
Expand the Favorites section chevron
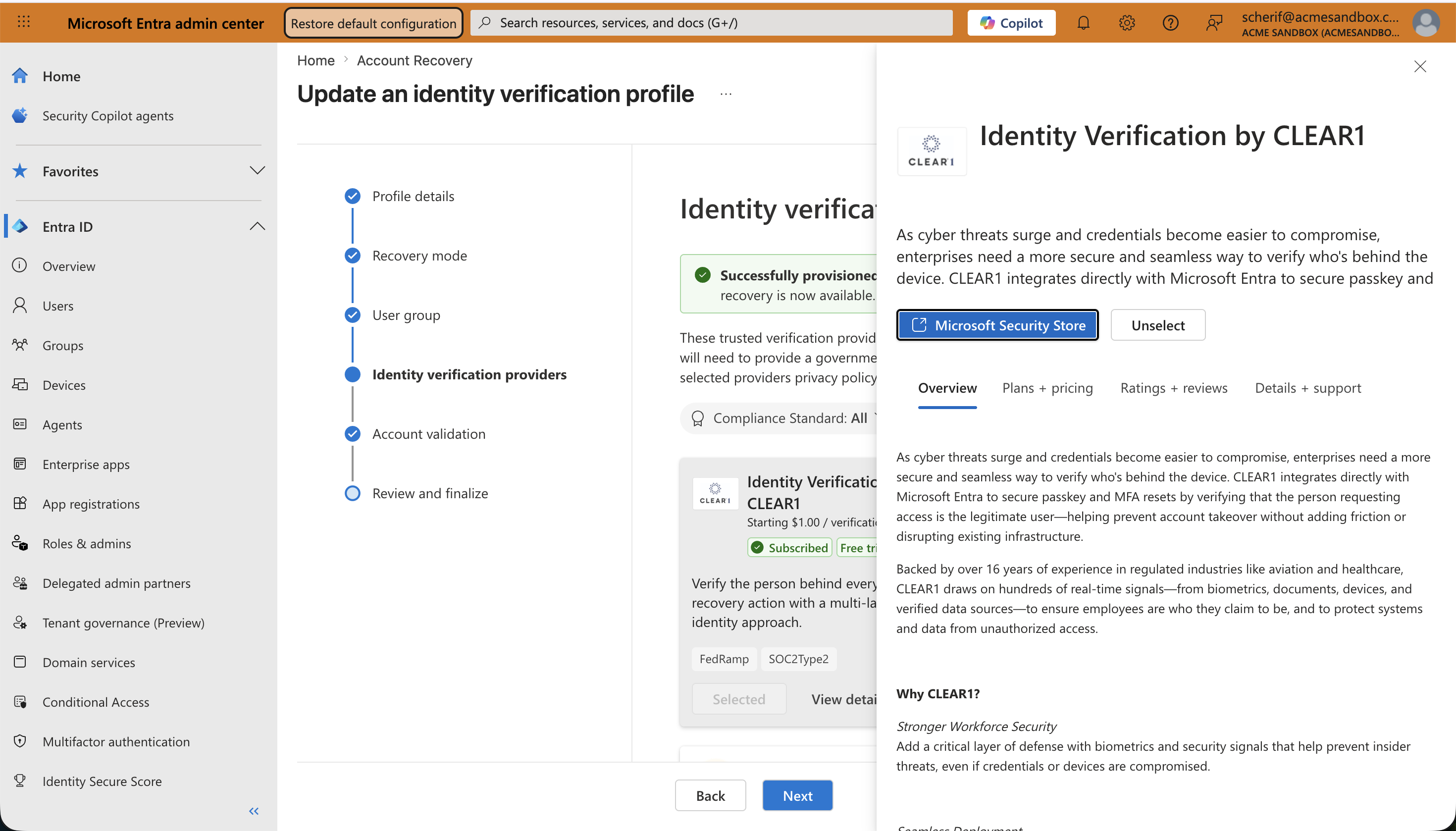(258, 171)
